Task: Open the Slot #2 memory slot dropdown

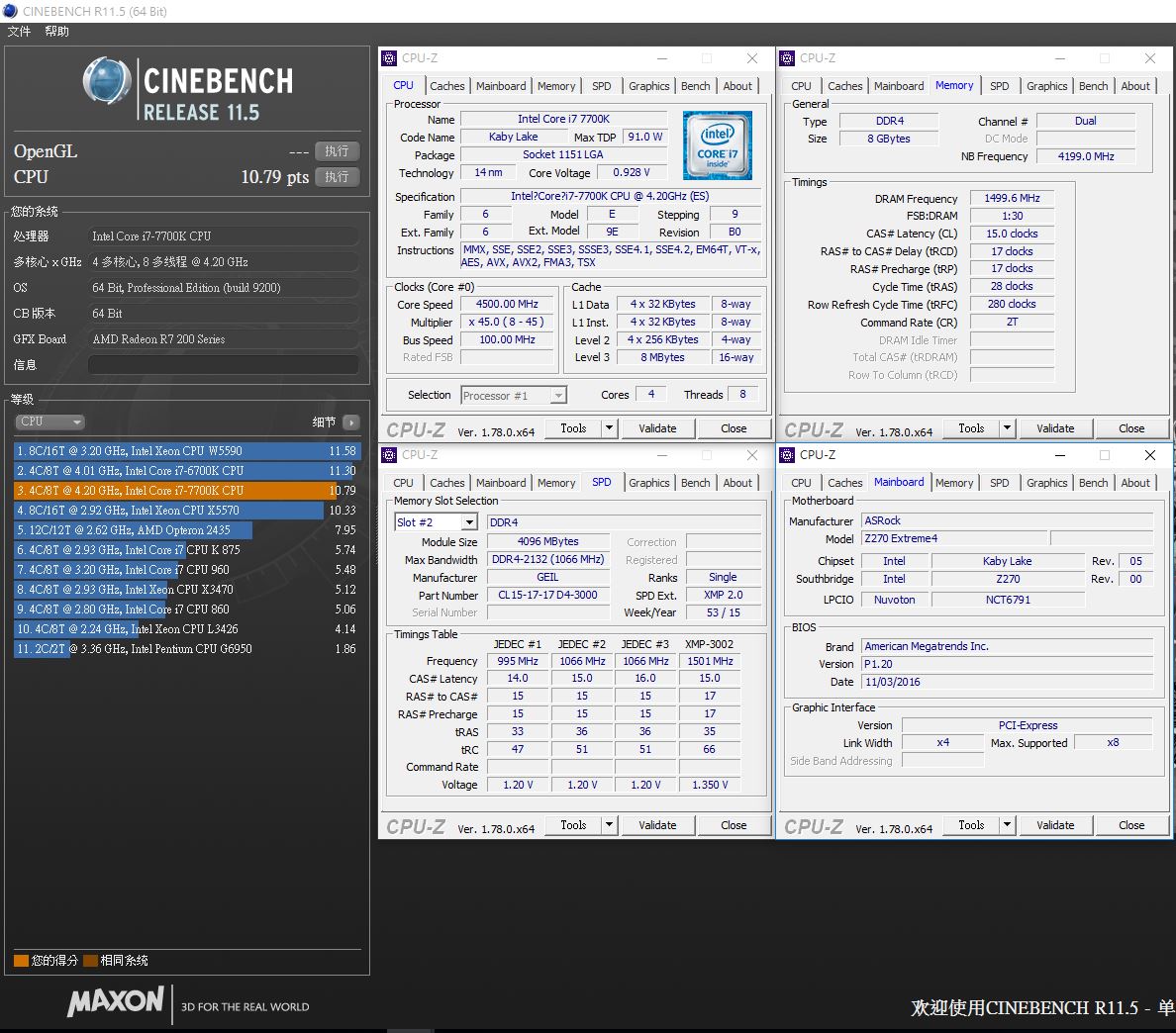Action: [x=436, y=522]
